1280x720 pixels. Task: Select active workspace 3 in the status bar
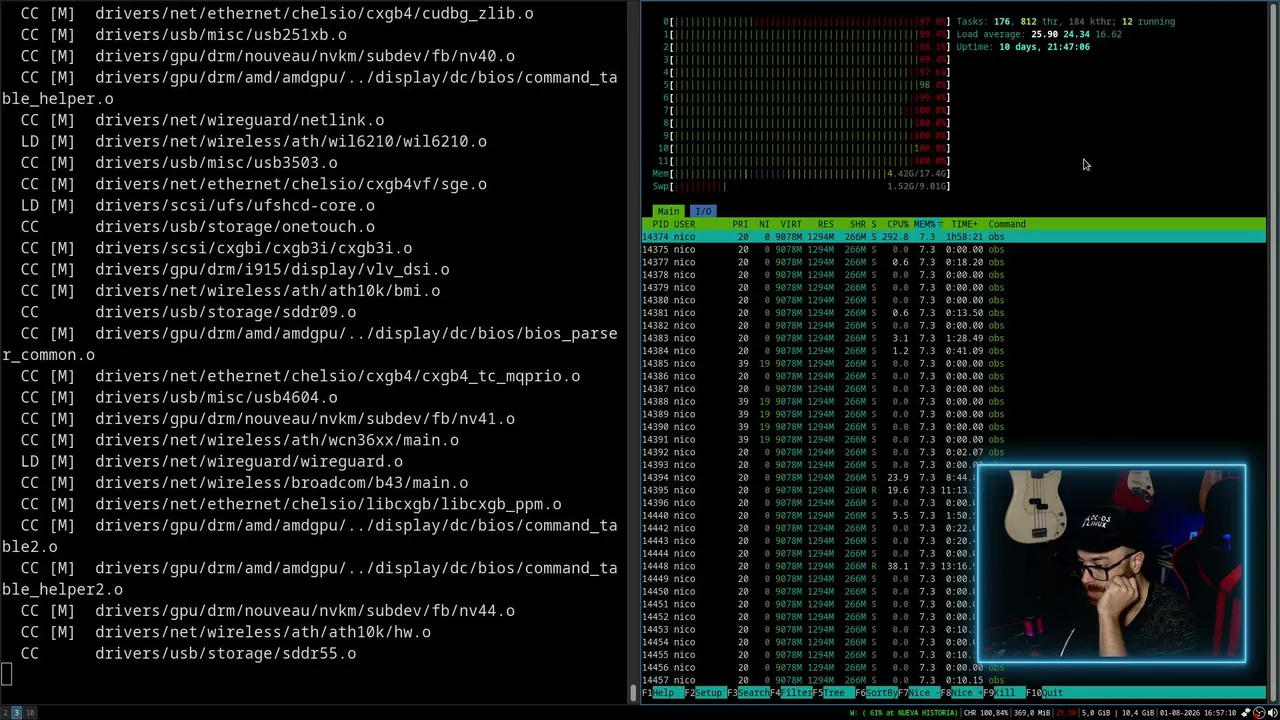pyautogui.click(x=16, y=713)
